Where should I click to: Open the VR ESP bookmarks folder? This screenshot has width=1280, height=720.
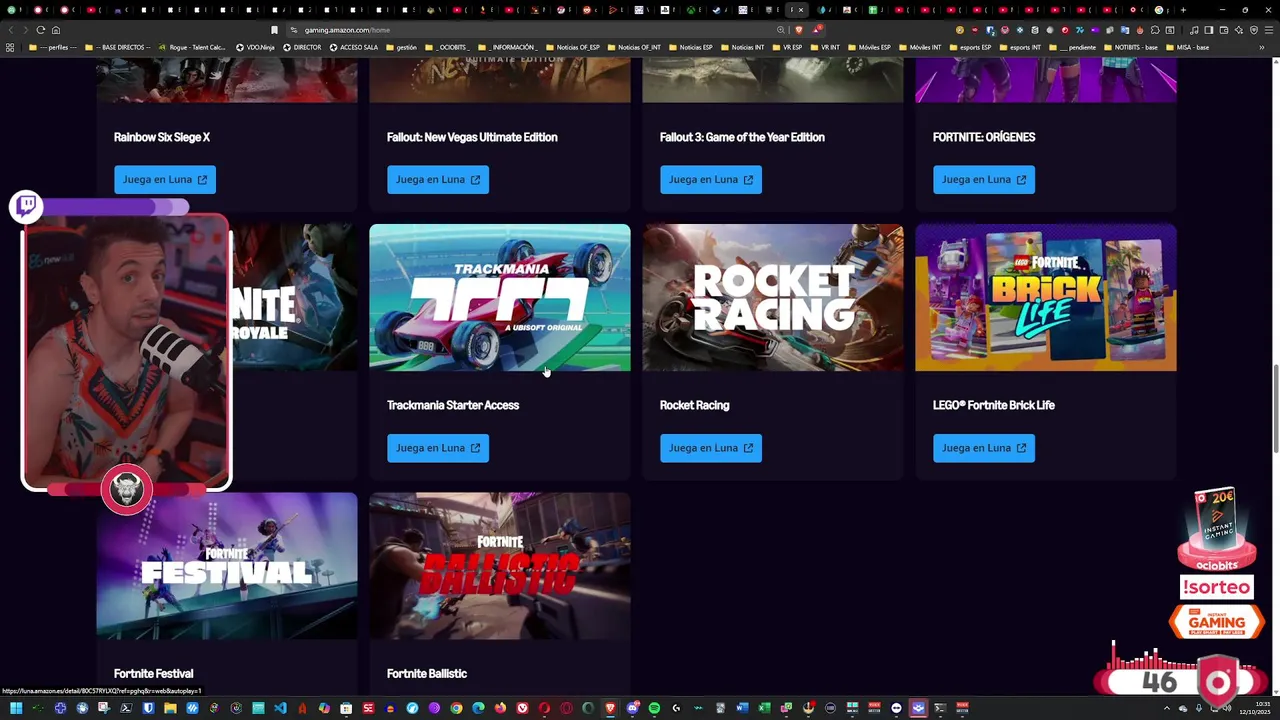pos(786,47)
